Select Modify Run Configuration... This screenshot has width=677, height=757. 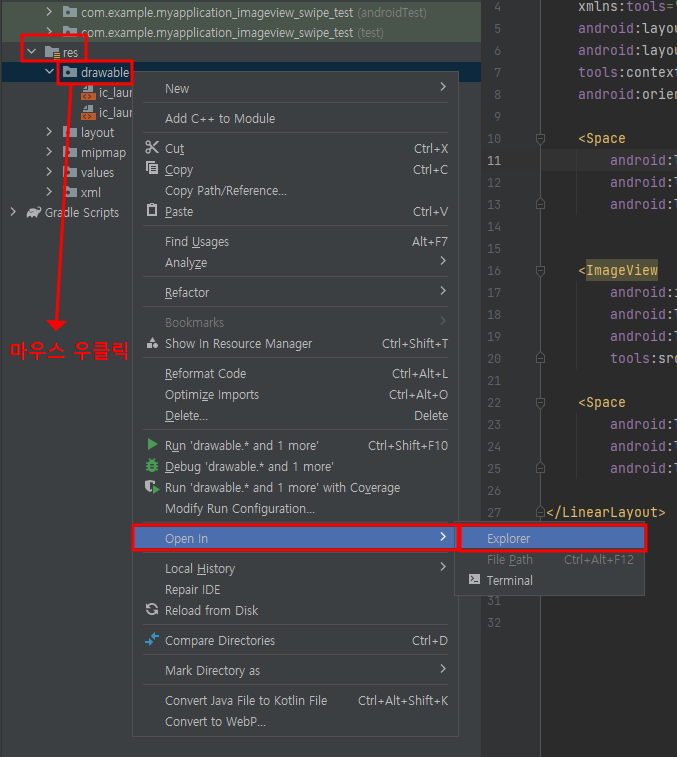[x=296, y=508]
